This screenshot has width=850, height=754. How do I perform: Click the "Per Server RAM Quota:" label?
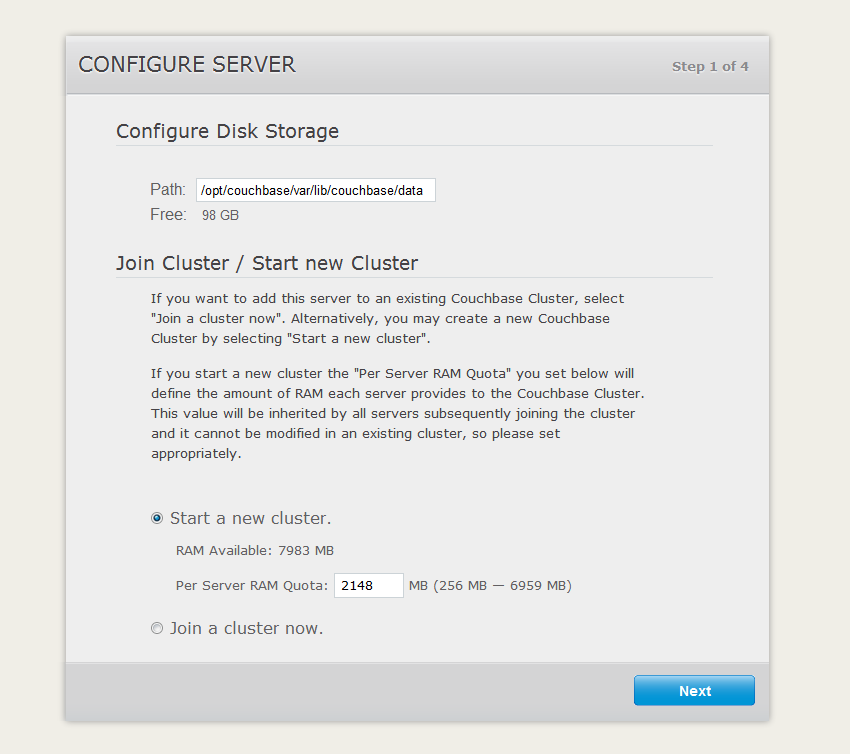pyautogui.click(x=252, y=586)
